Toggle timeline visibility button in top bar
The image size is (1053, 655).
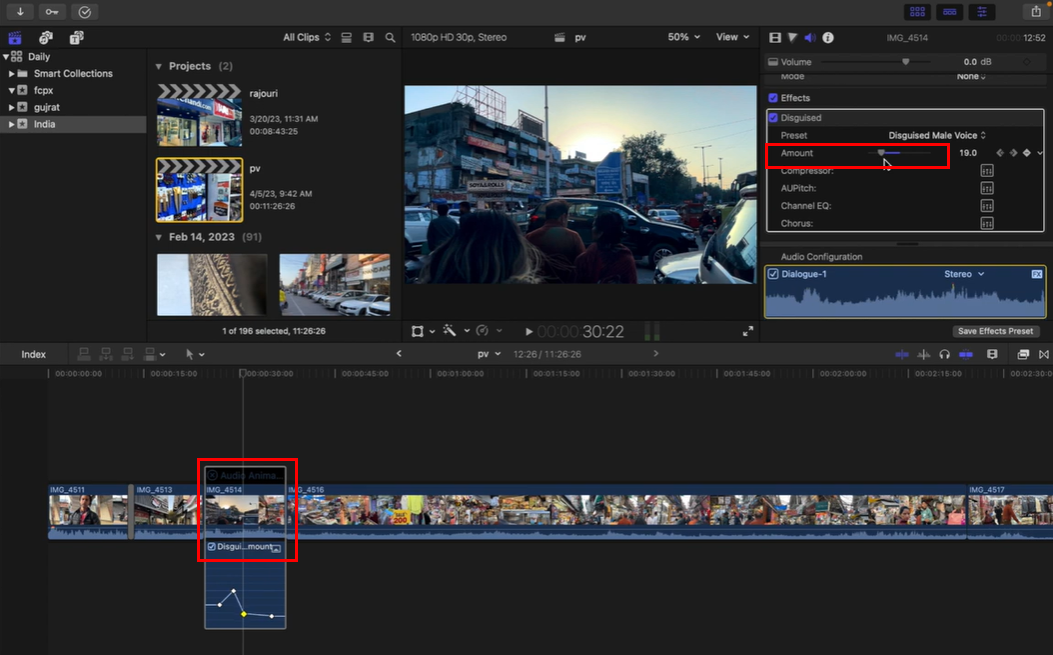pyautogui.click(x=950, y=12)
